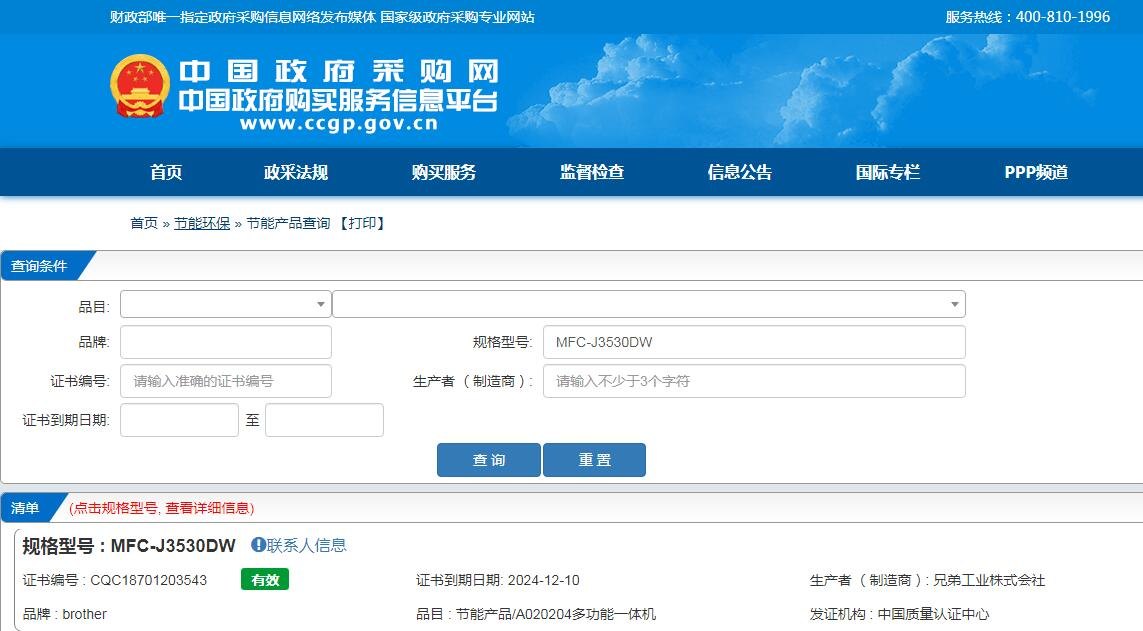Go to 首页 in the navigation bar
The width and height of the screenshot is (1143, 631).
[166, 172]
